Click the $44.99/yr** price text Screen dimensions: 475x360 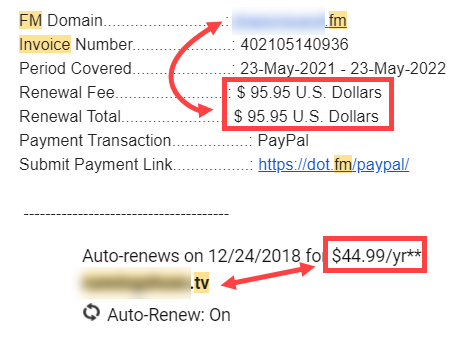(377, 256)
